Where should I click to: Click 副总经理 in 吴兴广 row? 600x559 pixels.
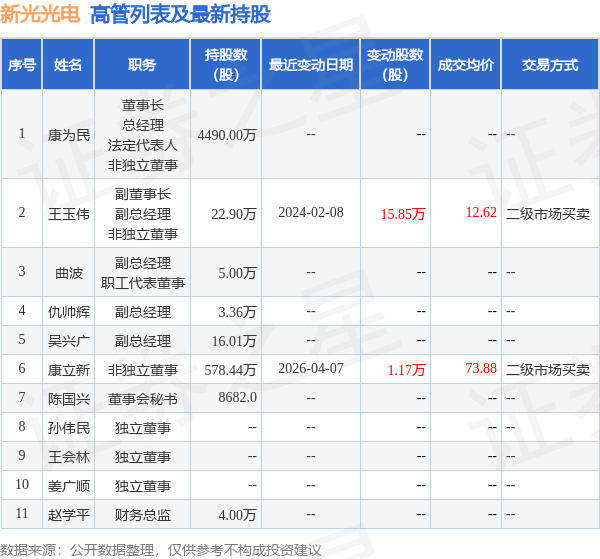pos(143,341)
